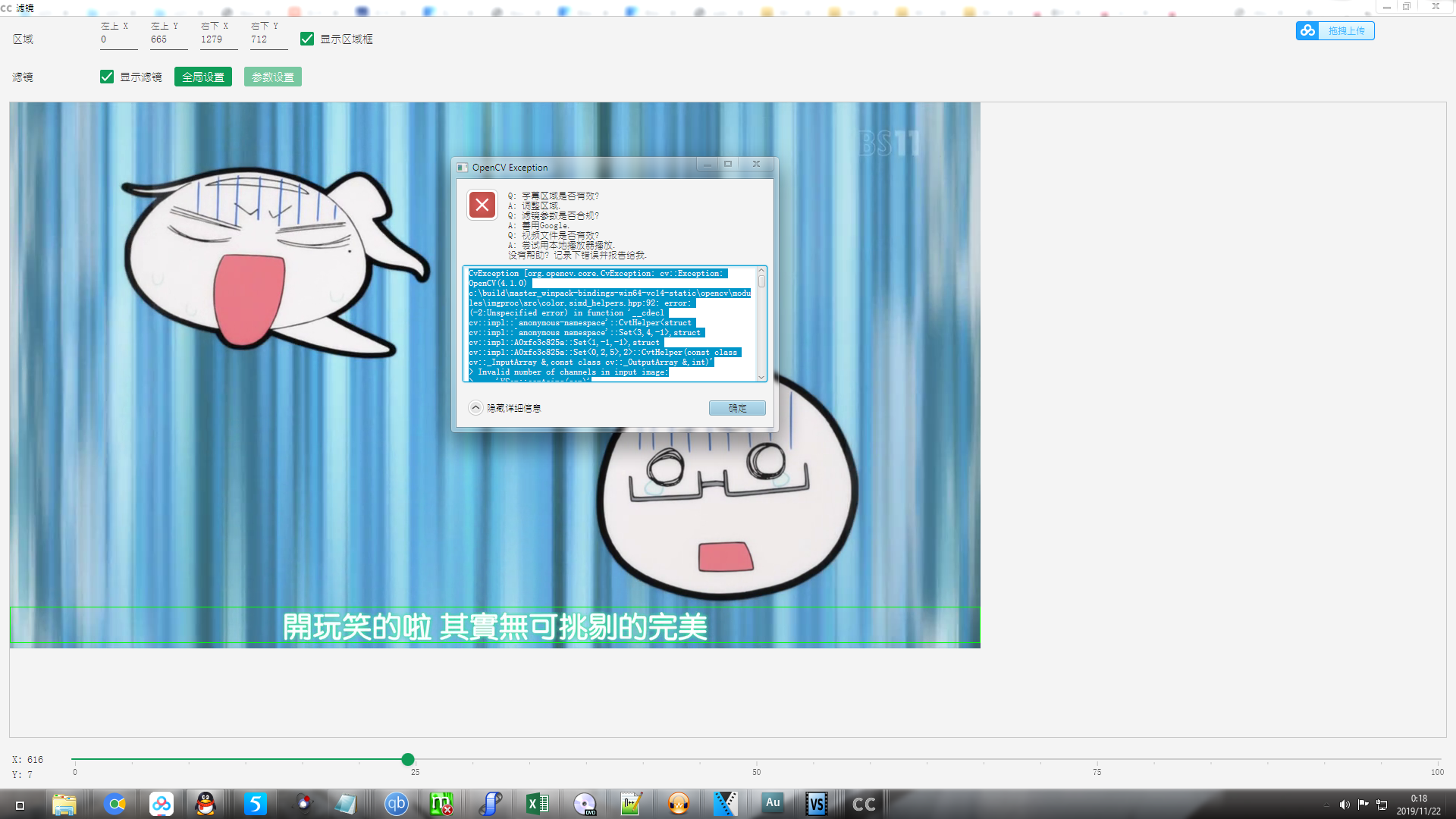Toggle the 显示滤镜 checkbox
The image size is (1456, 819).
(107, 77)
